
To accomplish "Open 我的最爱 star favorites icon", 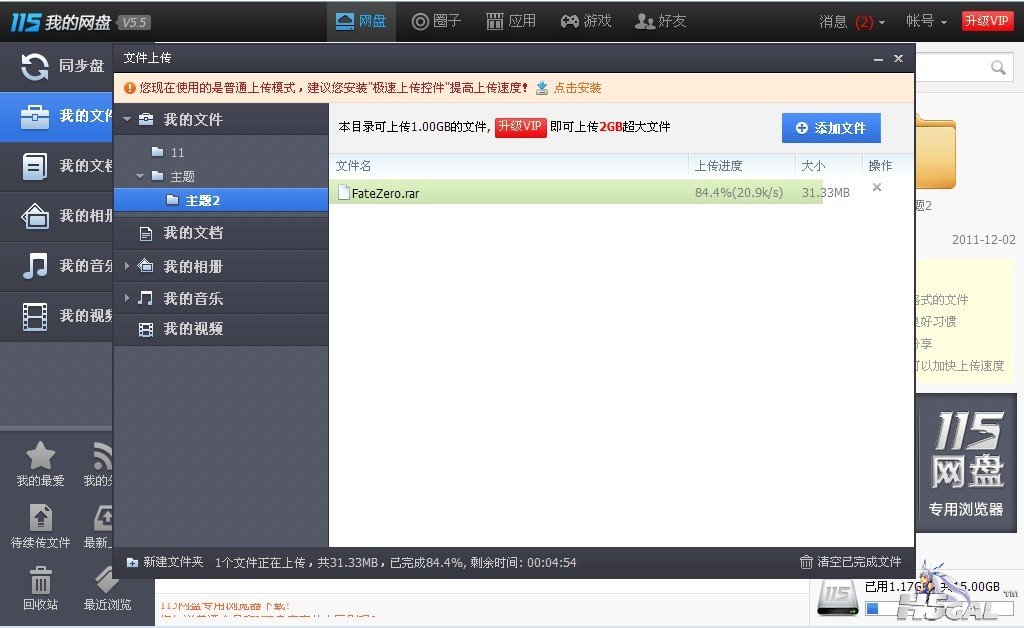I will 40,455.
